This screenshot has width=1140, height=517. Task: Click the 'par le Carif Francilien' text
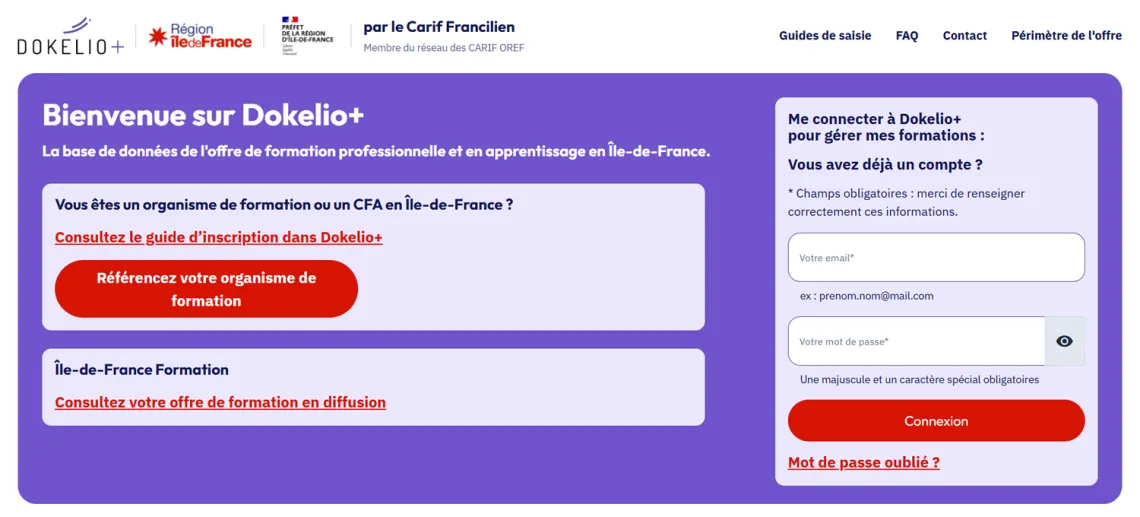coord(439,27)
